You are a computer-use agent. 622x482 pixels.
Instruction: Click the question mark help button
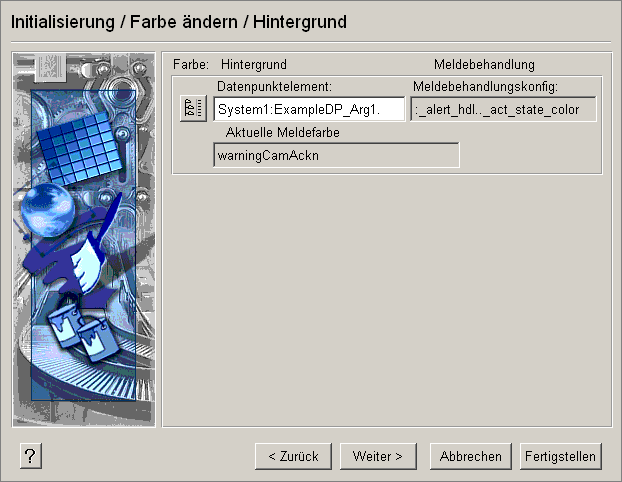pos(31,456)
